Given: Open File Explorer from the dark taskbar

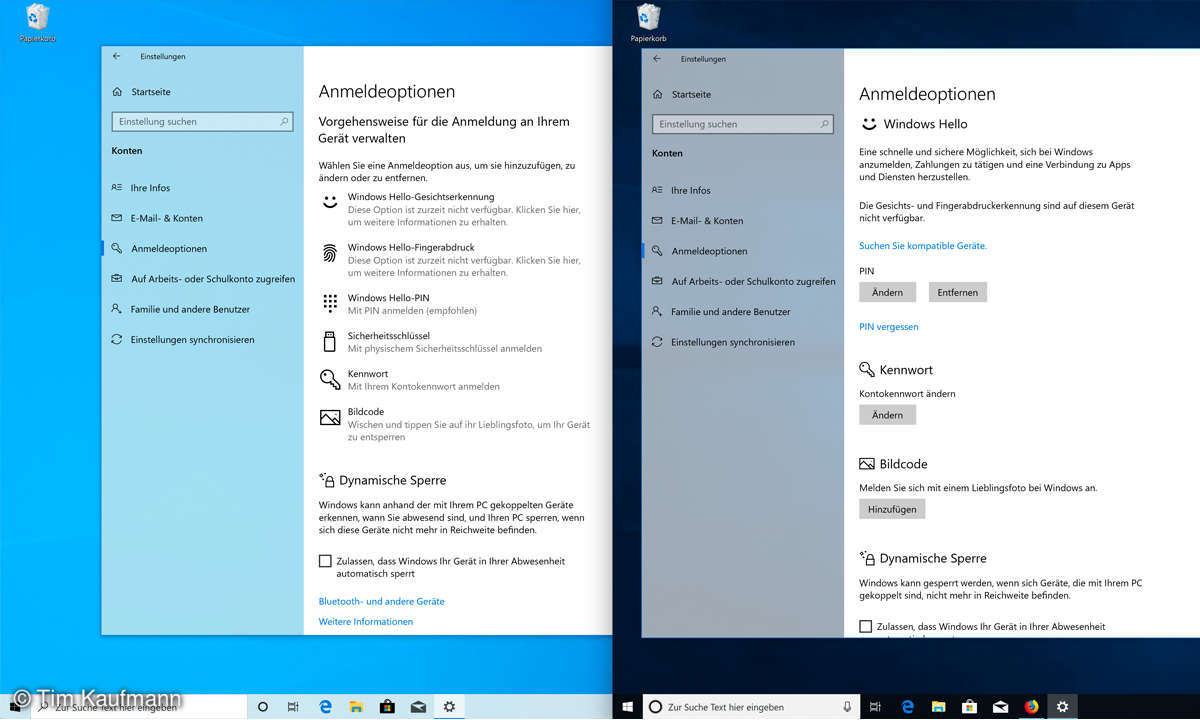Looking at the screenshot, I should pyautogui.click(x=938, y=707).
